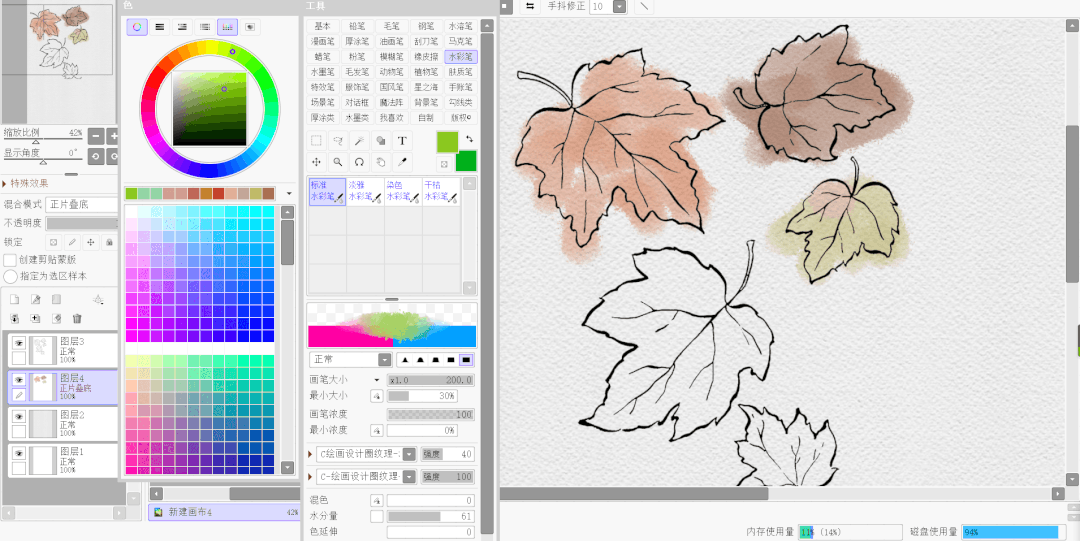Image resolution: width=1080 pixels, height=541 pixels.
Task: Create a new layer folder
Action: pos(56,299)
